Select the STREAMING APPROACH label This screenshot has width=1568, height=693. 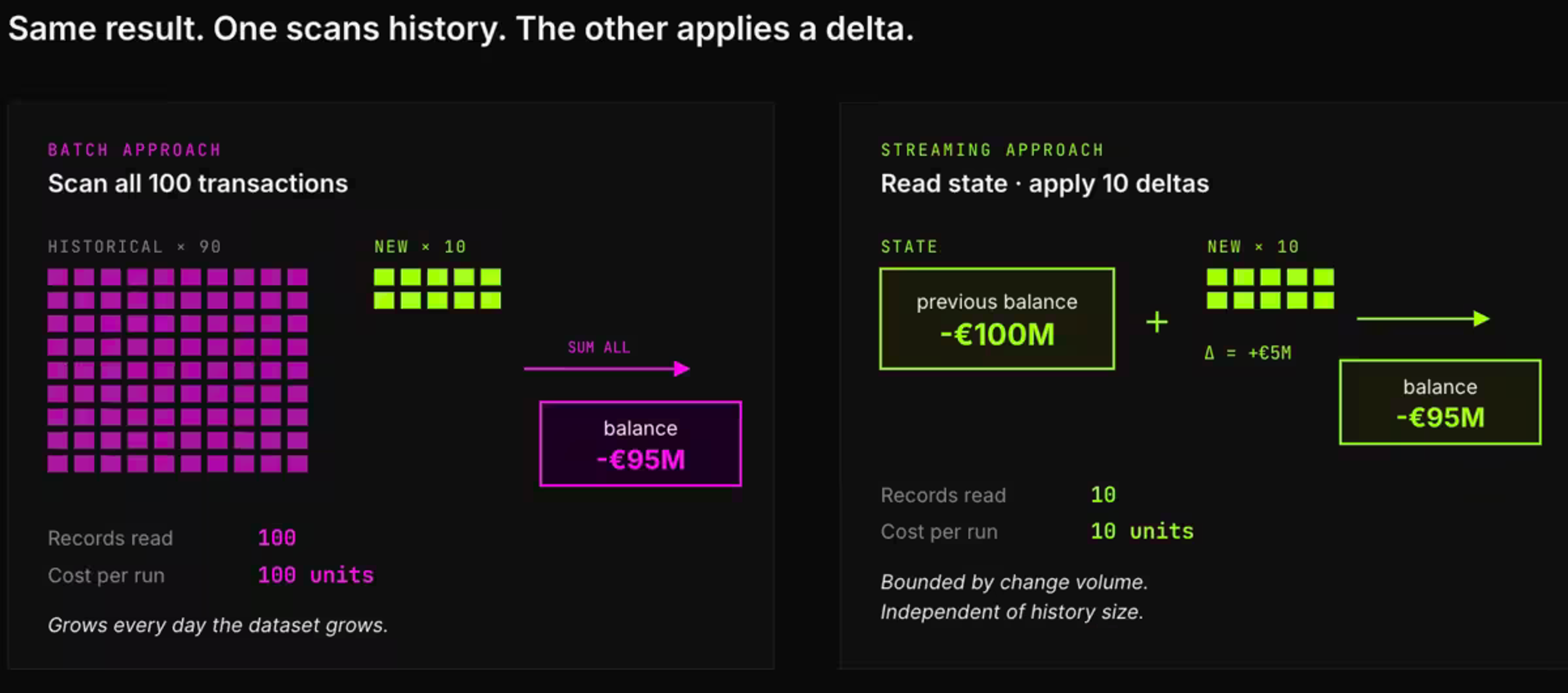[x=992, y=150]
